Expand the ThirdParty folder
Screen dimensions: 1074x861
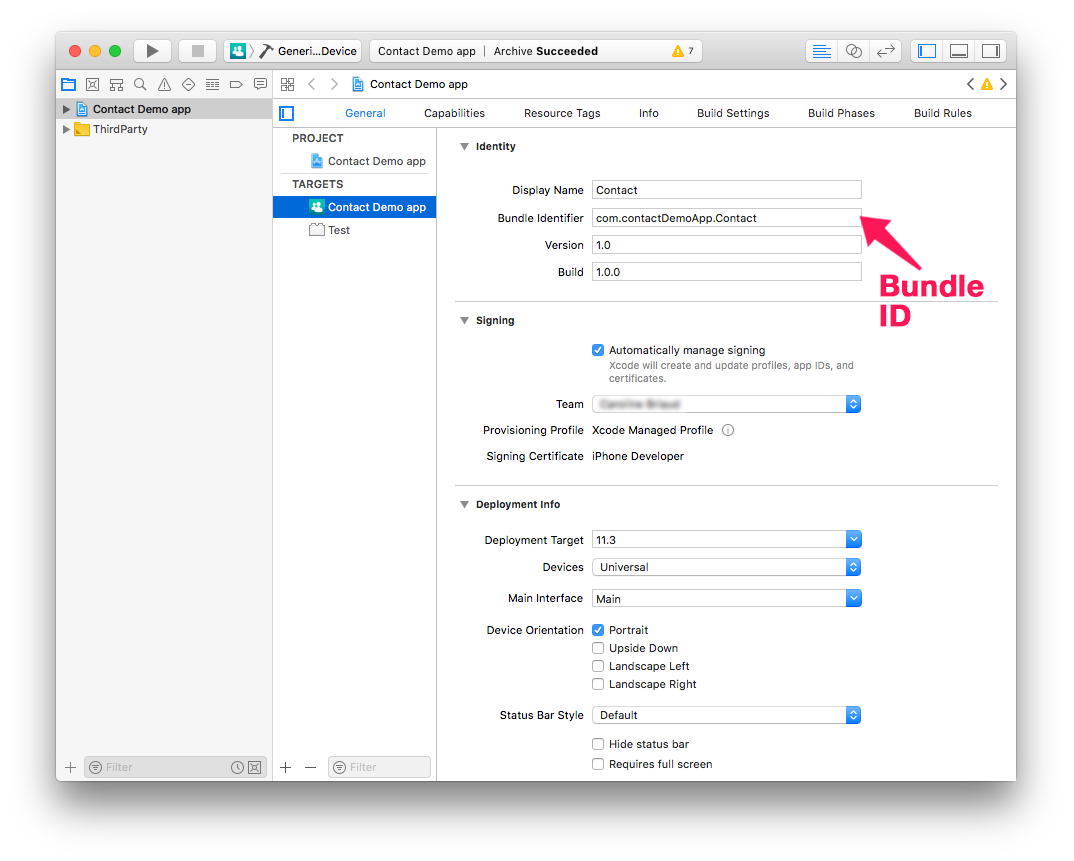[66, 129]
